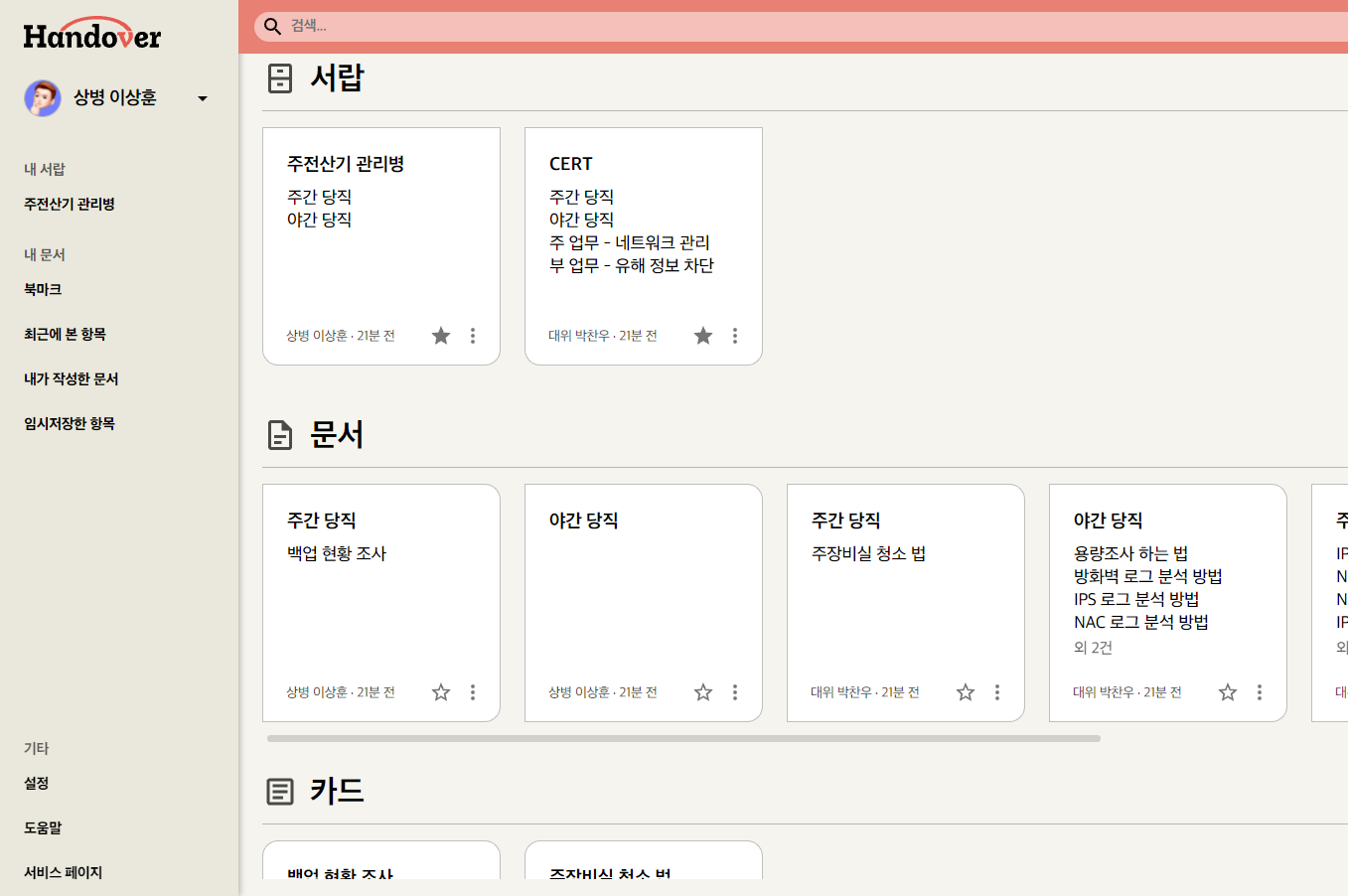Click the 서랍 section heading
The image size is (1348, 896).
click(337, 77)
